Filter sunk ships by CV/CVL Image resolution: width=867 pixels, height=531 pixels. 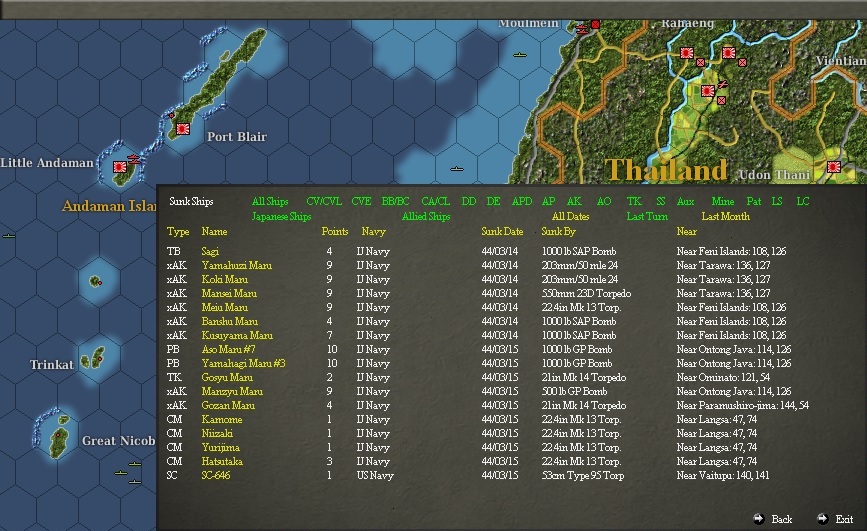pyautogui.click(x=324, y=201)
